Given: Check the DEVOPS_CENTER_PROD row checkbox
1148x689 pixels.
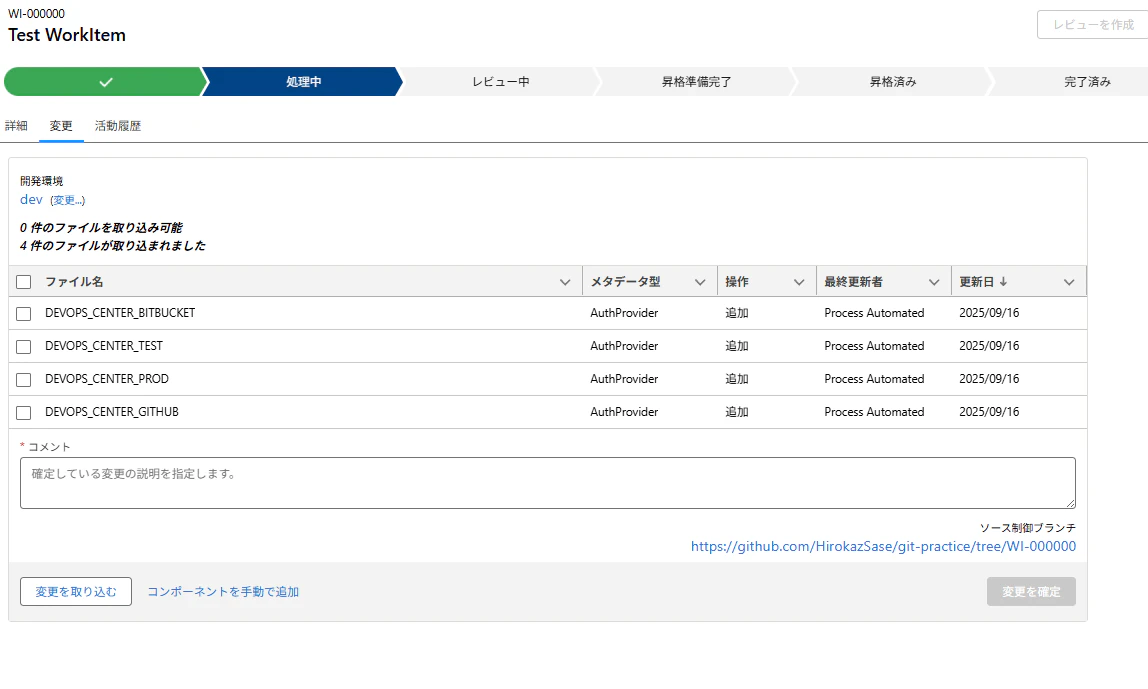Looking at the screenshot, I should (x=23, y=379).
